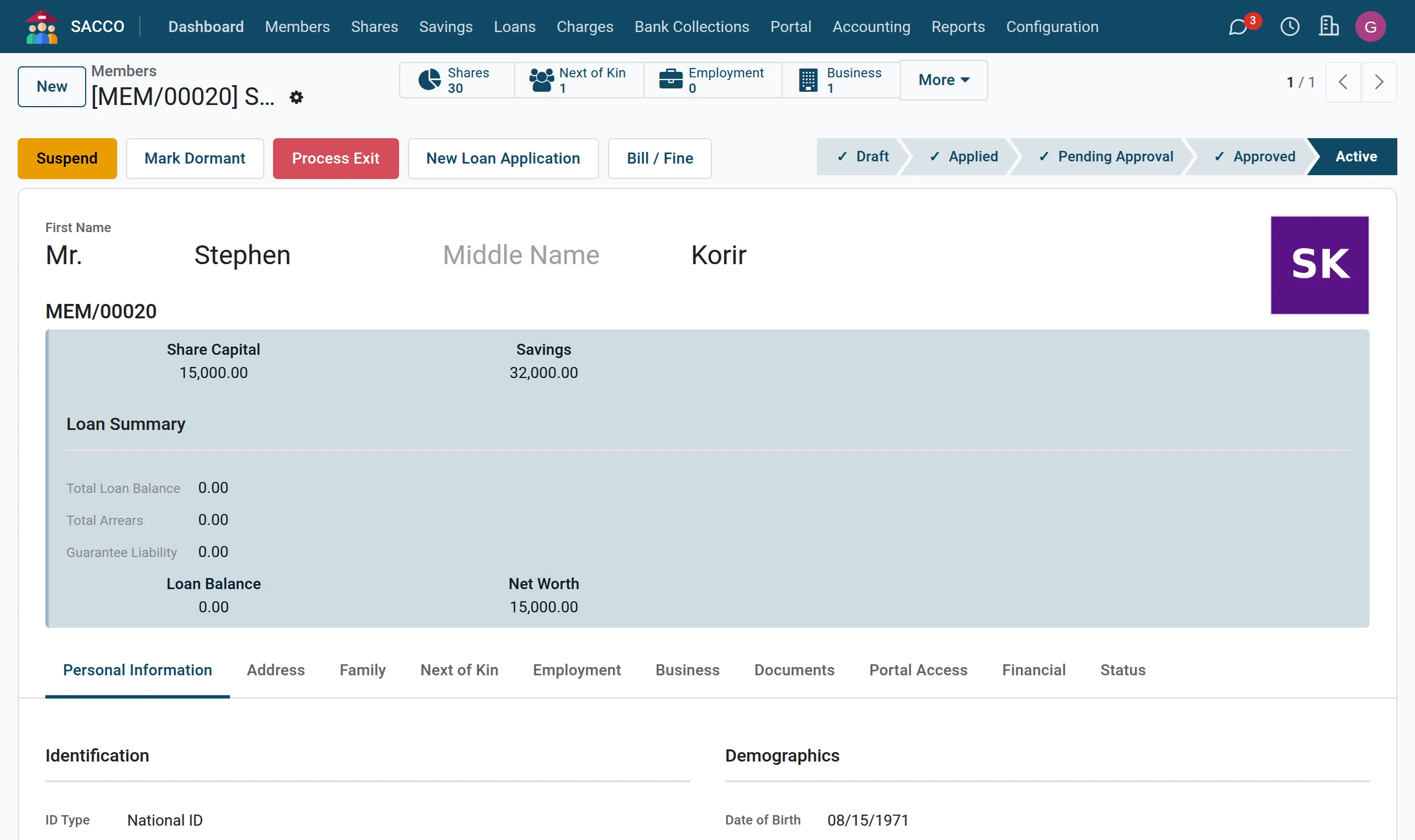Click the Date of Birth field value

tap(868, 820)
